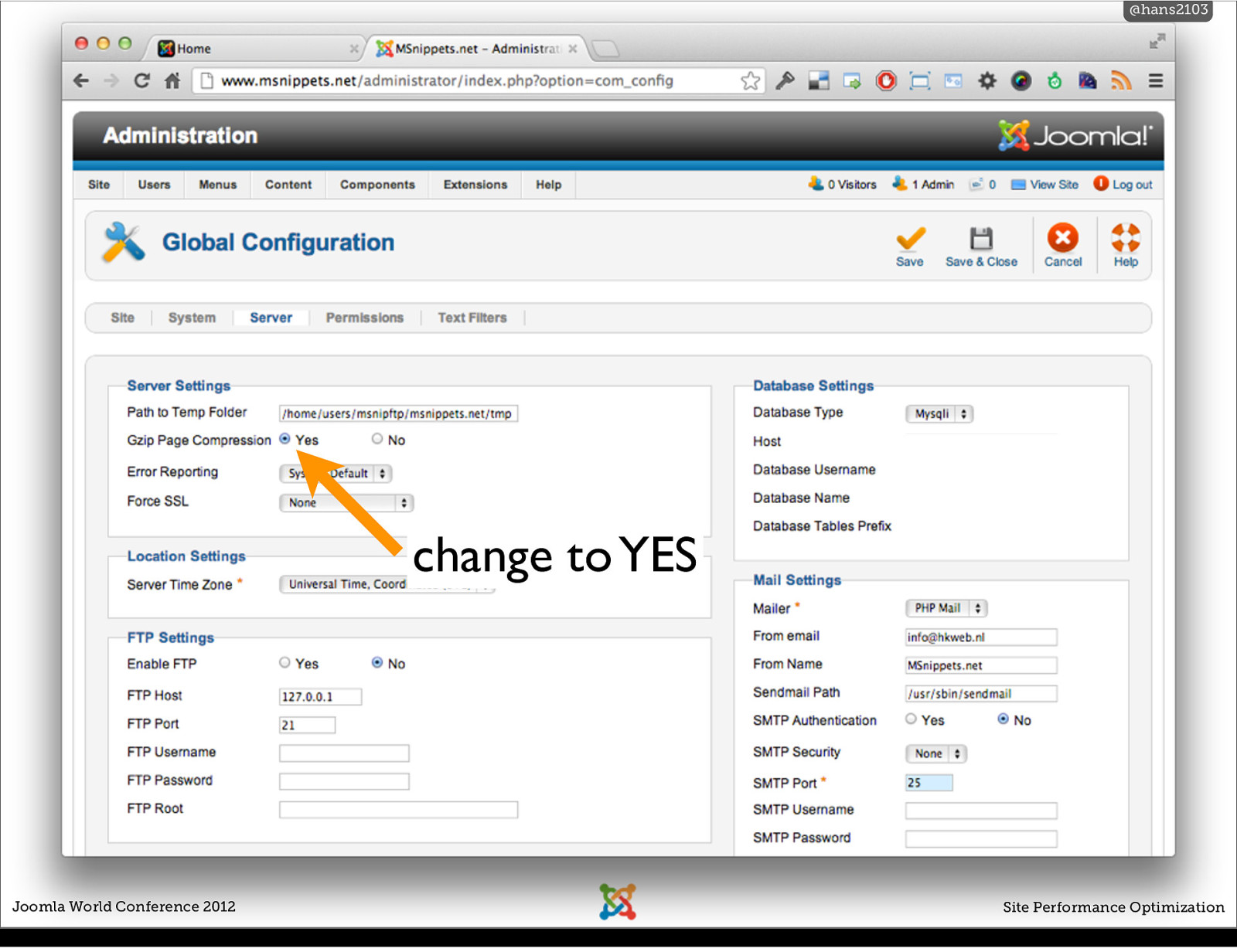The height and width of the screenshot is (952, 1237).
Task: Open the Components menu
Action: click(377, 185)
